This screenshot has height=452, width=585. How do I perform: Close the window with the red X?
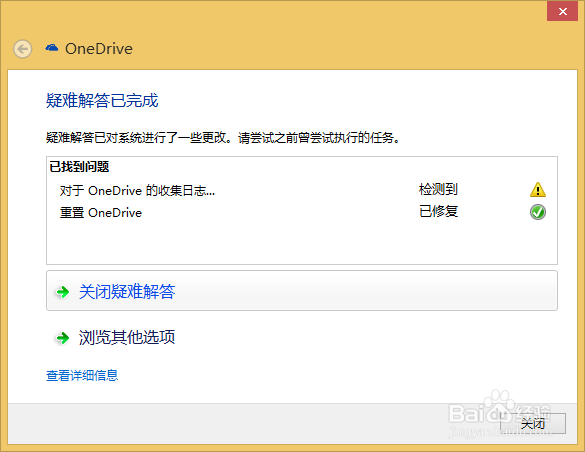coord(562,11)
